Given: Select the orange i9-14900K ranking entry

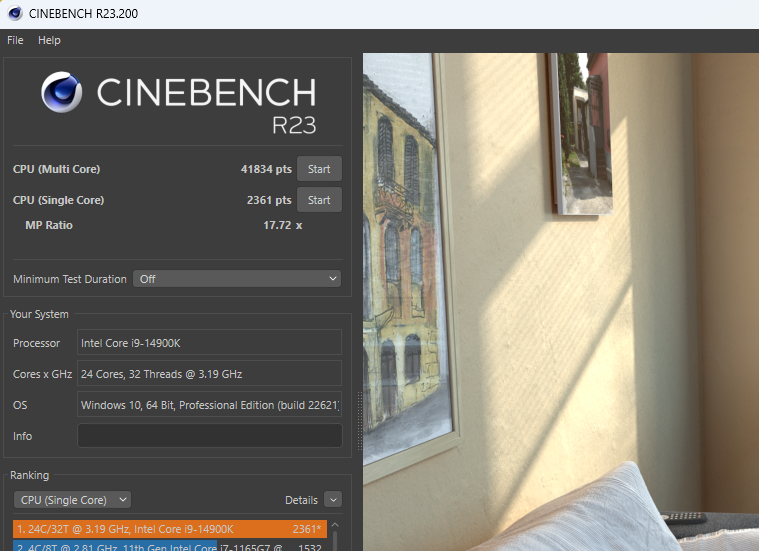Looking at the screenshot, I should pyautogui.click(x=169, y=529).
